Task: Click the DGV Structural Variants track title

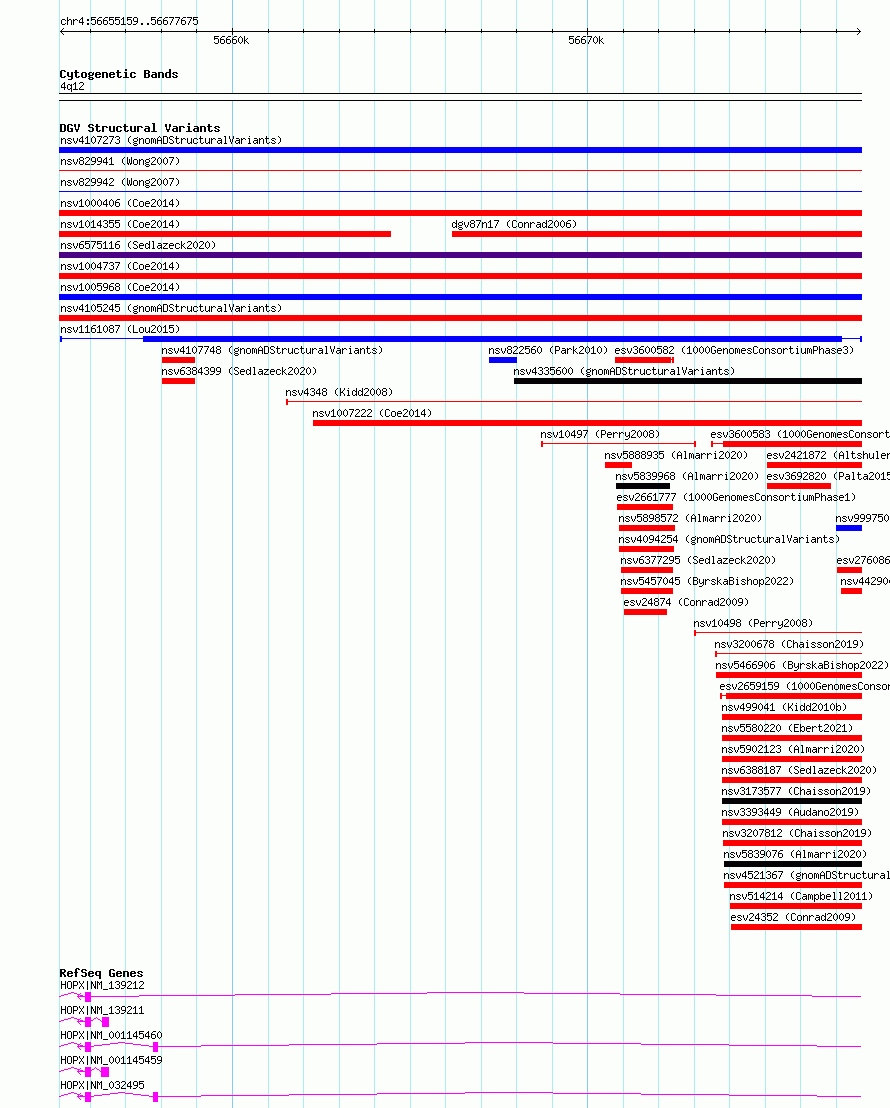Action: point(140,128)
